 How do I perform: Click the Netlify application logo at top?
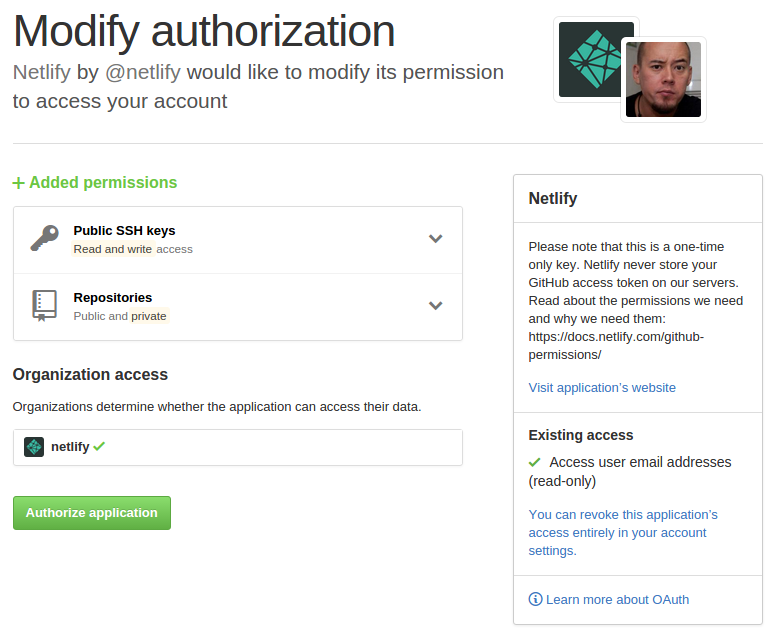[595, 60]
